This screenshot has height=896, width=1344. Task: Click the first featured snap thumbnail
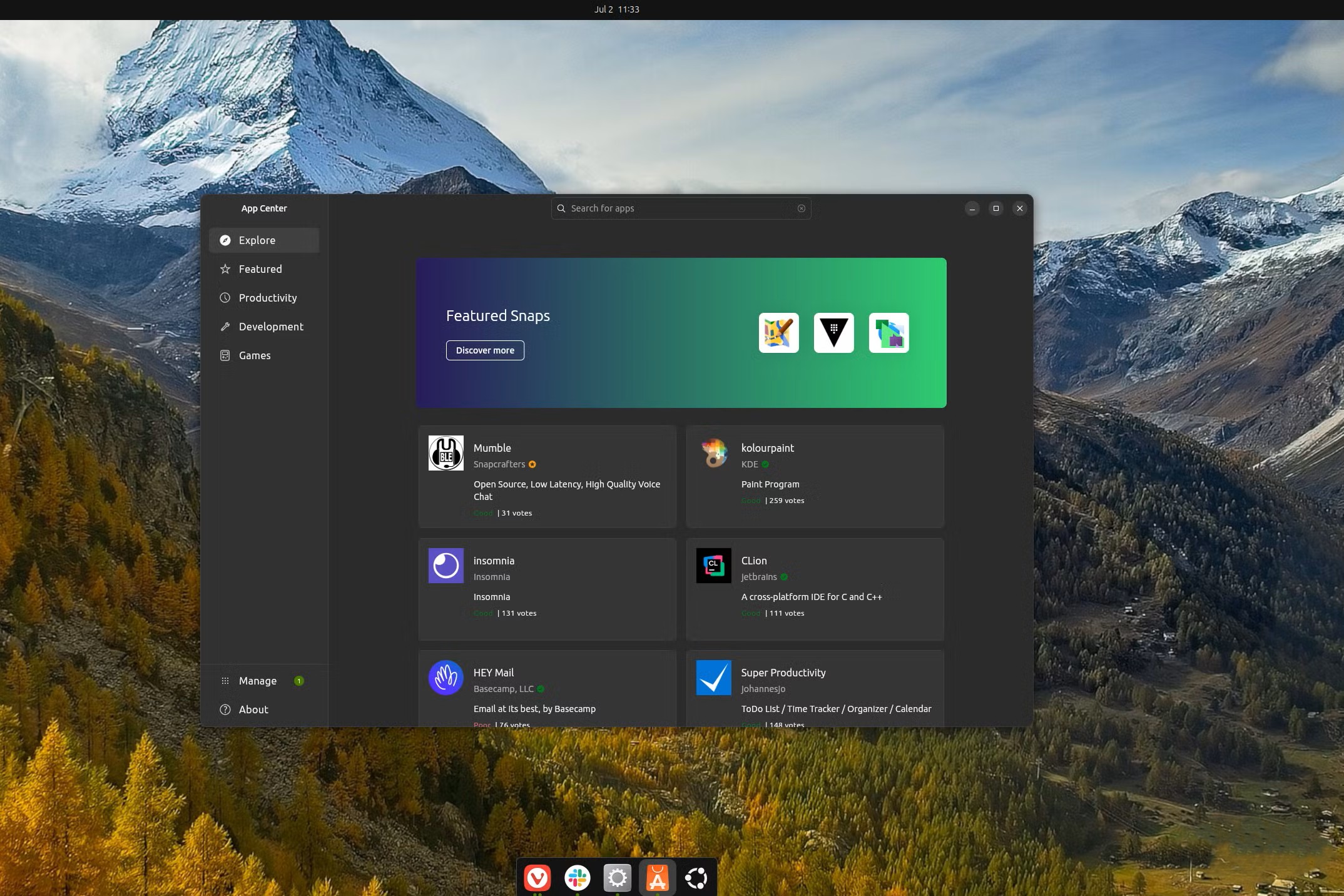(x=778, y=332)
